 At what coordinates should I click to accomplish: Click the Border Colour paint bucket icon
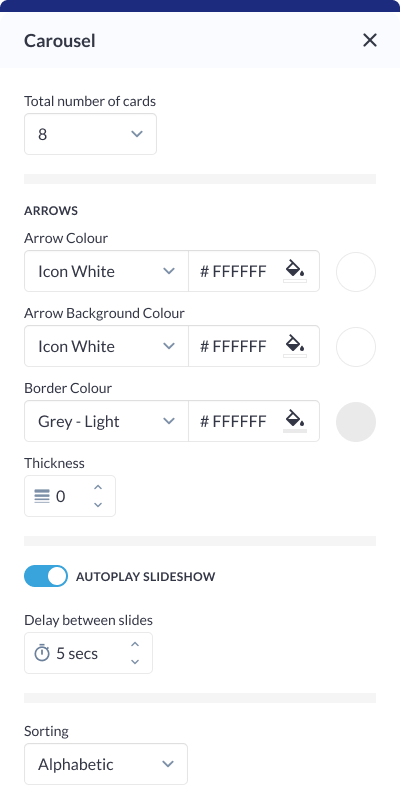295,421
